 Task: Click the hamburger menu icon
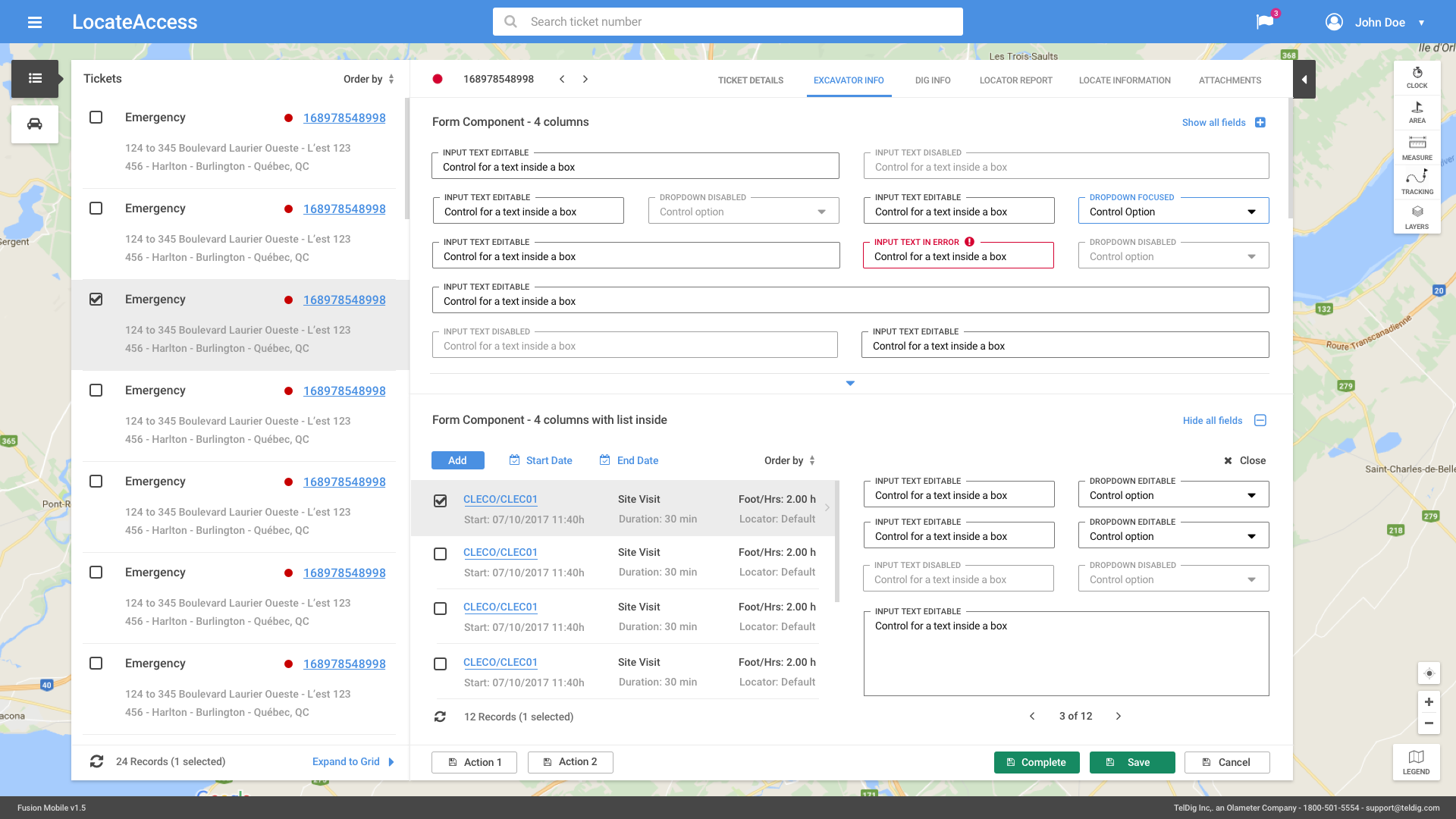35,22
